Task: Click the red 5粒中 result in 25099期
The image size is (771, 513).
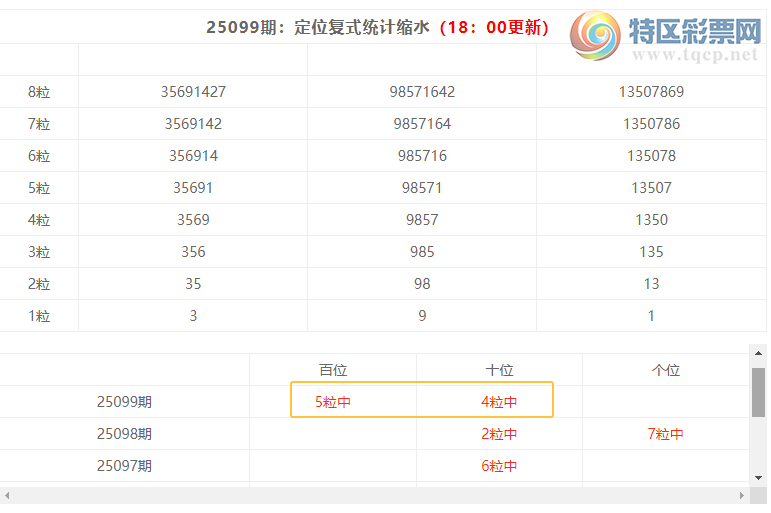Action: (333, 402)
